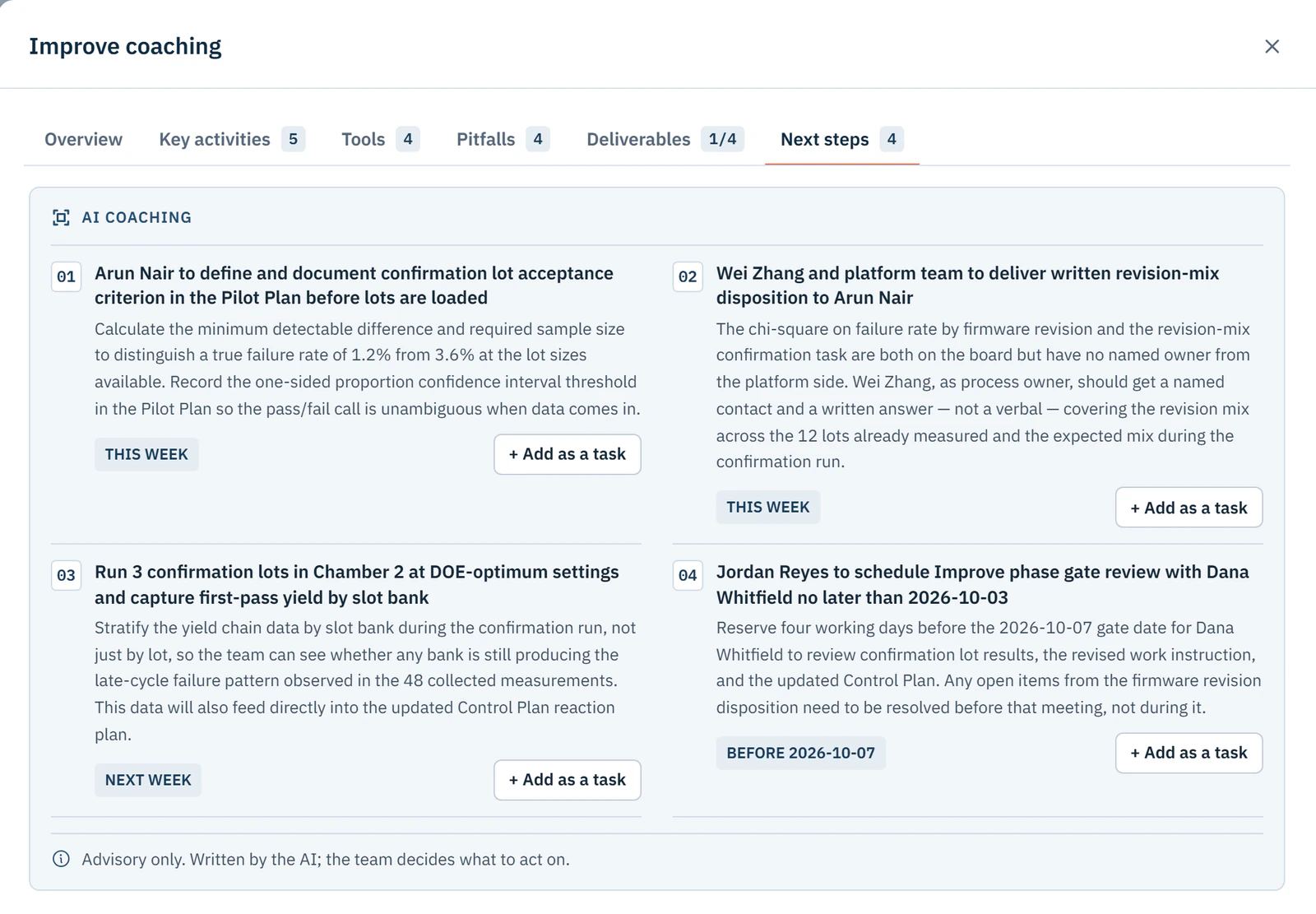This screenshot has width=1316, height=914.
Task: Click description 'Stratify the yield chain data'
Action: click(365, 681)
